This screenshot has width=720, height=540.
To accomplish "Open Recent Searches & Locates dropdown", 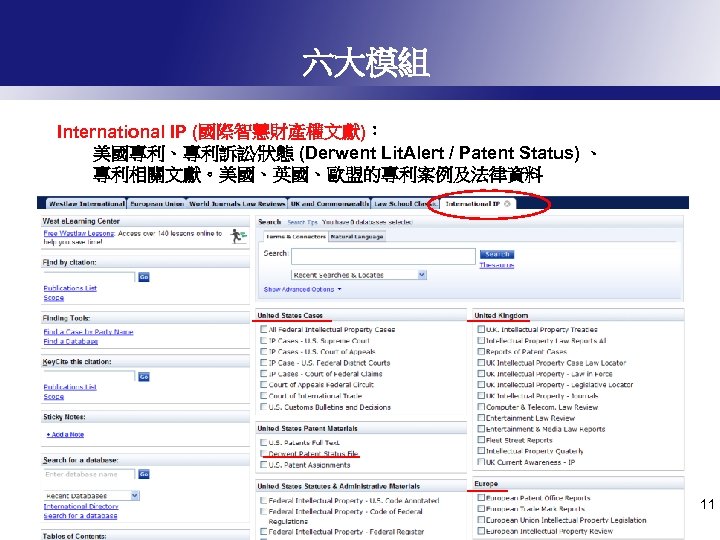I will 359,275.
